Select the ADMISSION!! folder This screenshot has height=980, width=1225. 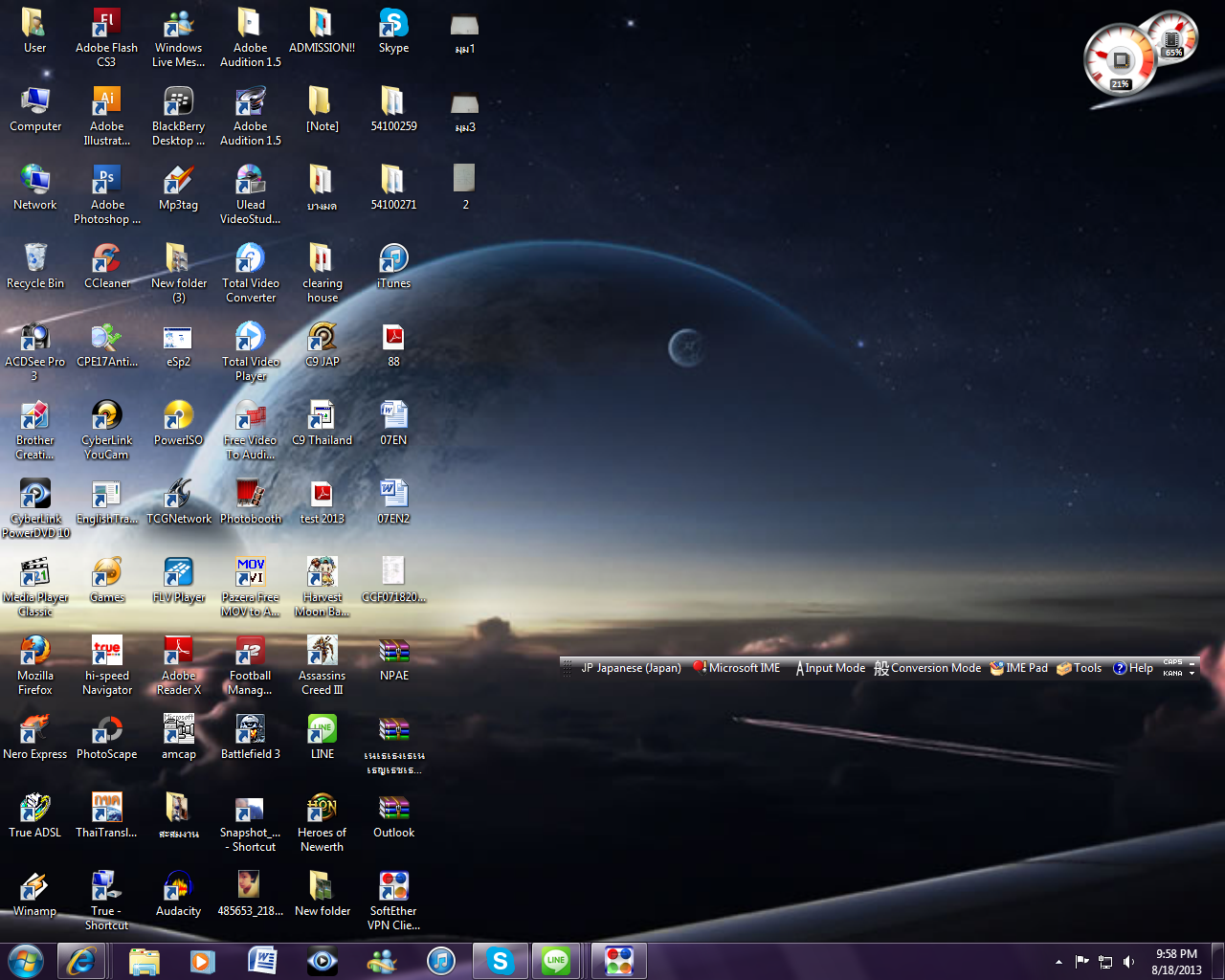[322, 31]
